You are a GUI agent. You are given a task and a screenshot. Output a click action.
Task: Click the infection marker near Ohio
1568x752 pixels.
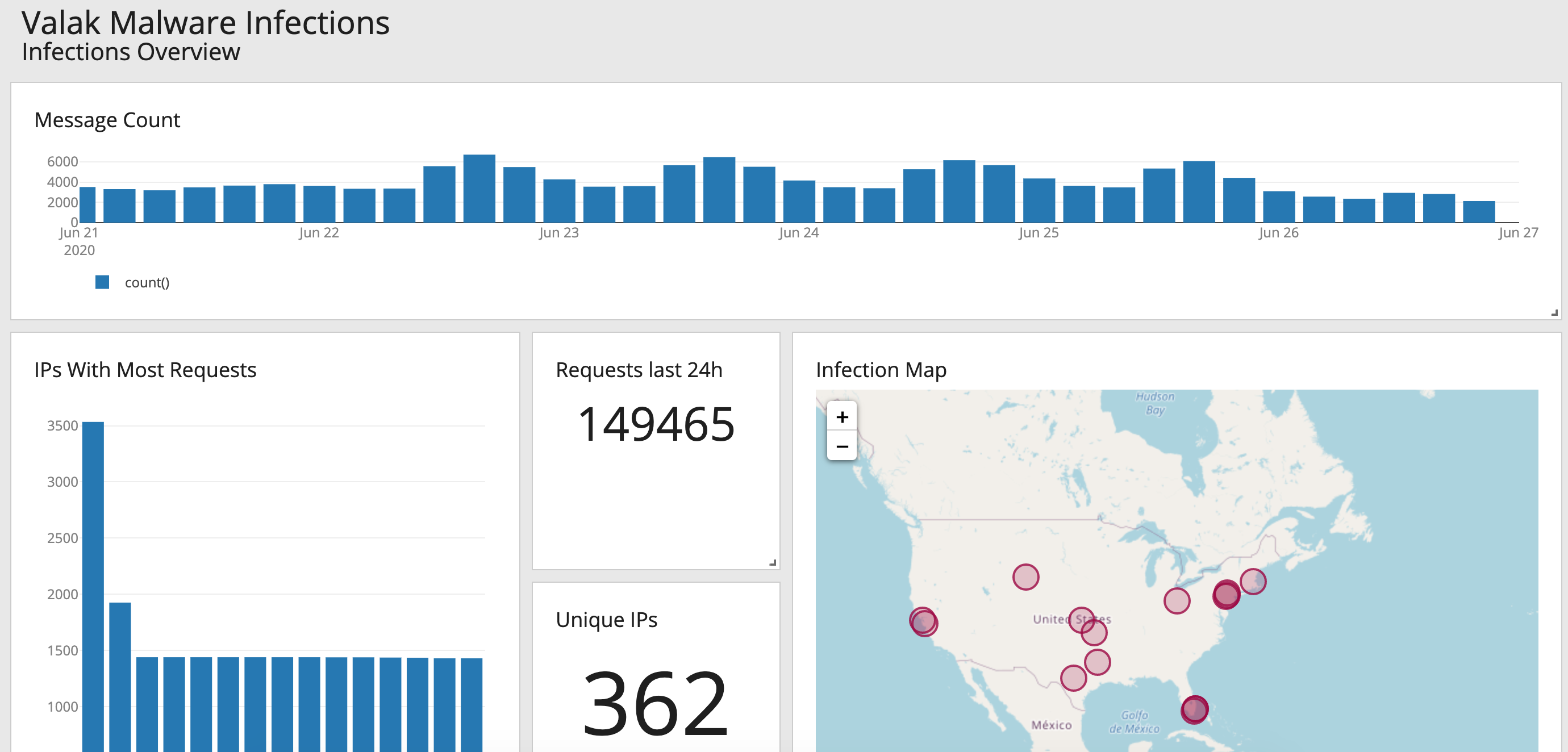(1177, 601)
